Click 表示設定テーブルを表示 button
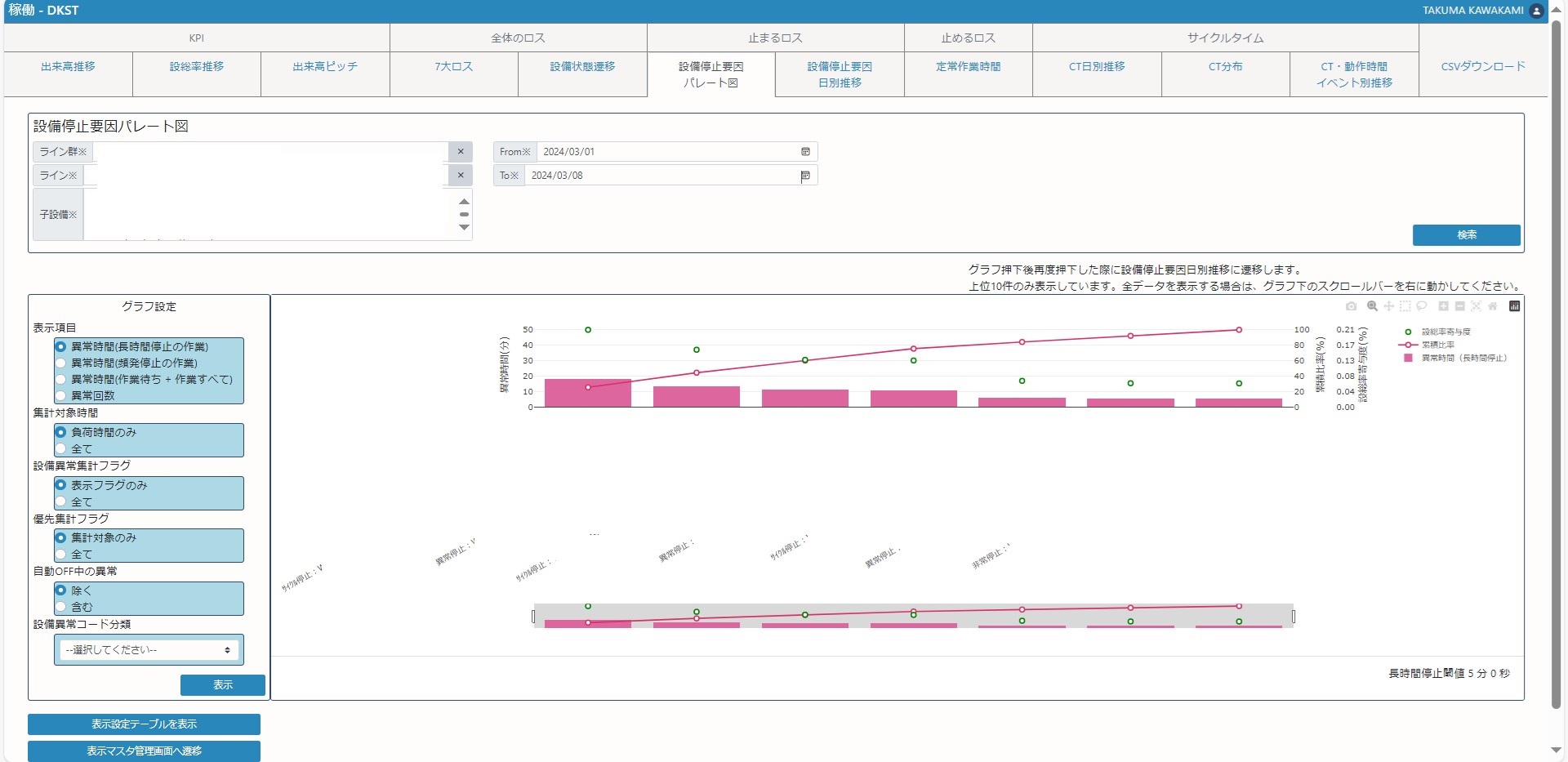 point(144,724)
